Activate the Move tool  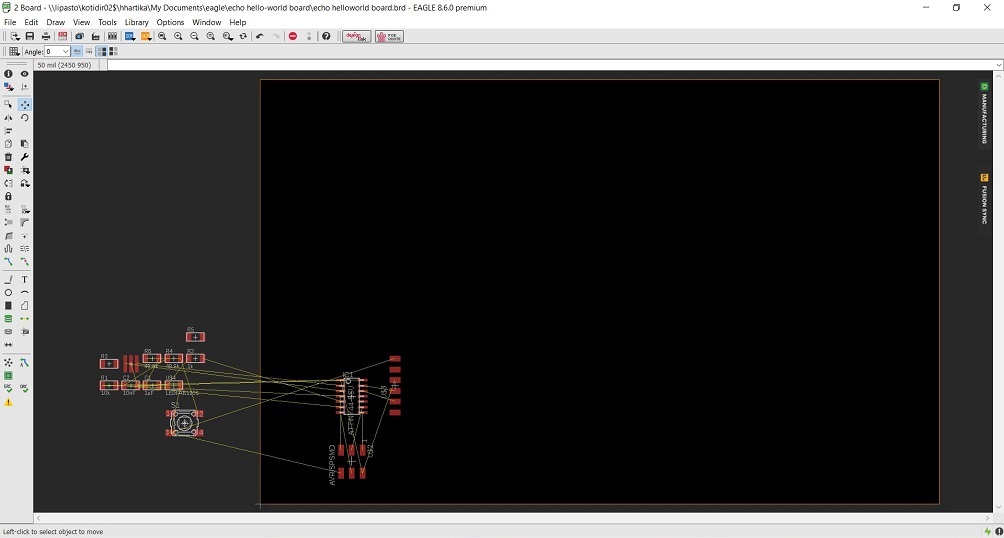click(24, 104)
